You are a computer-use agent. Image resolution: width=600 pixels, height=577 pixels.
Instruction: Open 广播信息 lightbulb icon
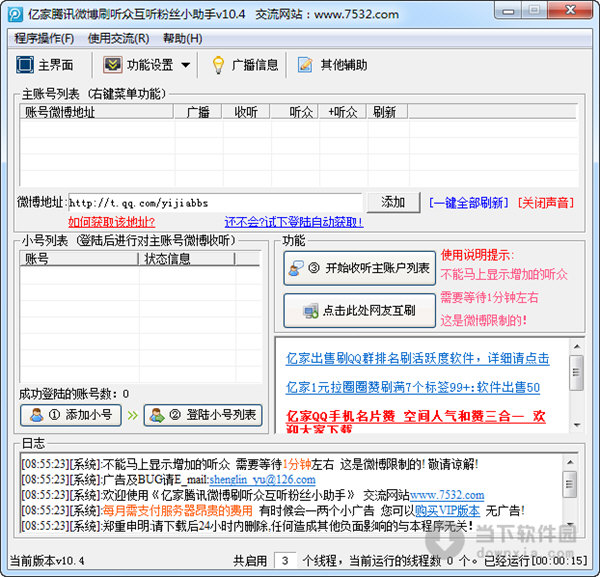218,65
